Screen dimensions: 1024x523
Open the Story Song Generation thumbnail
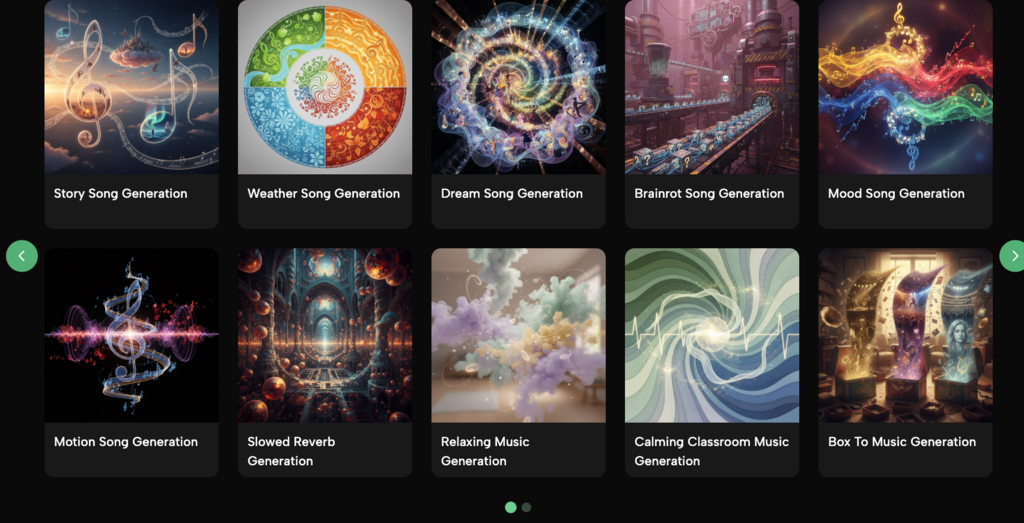[131, 87]
